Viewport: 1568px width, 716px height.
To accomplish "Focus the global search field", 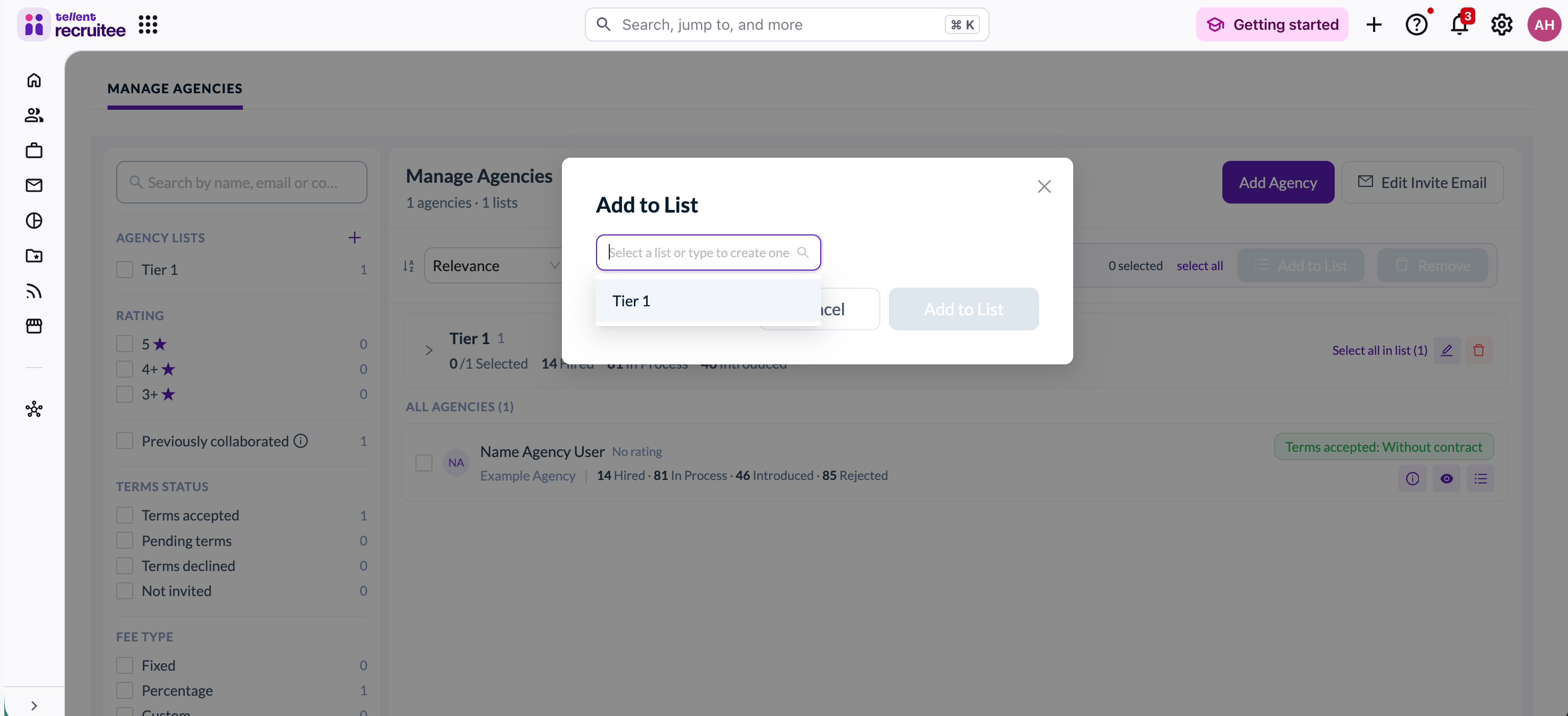I will 787,25.
